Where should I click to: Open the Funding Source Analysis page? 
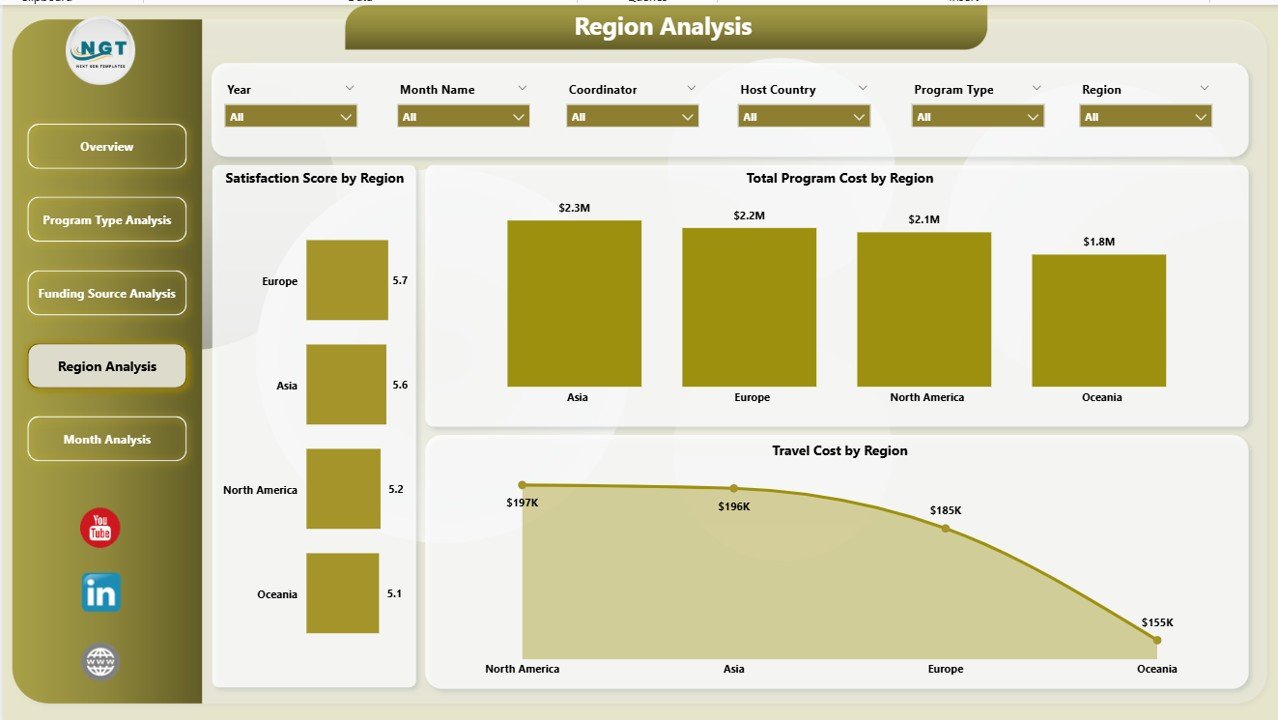tap(106, 292)
